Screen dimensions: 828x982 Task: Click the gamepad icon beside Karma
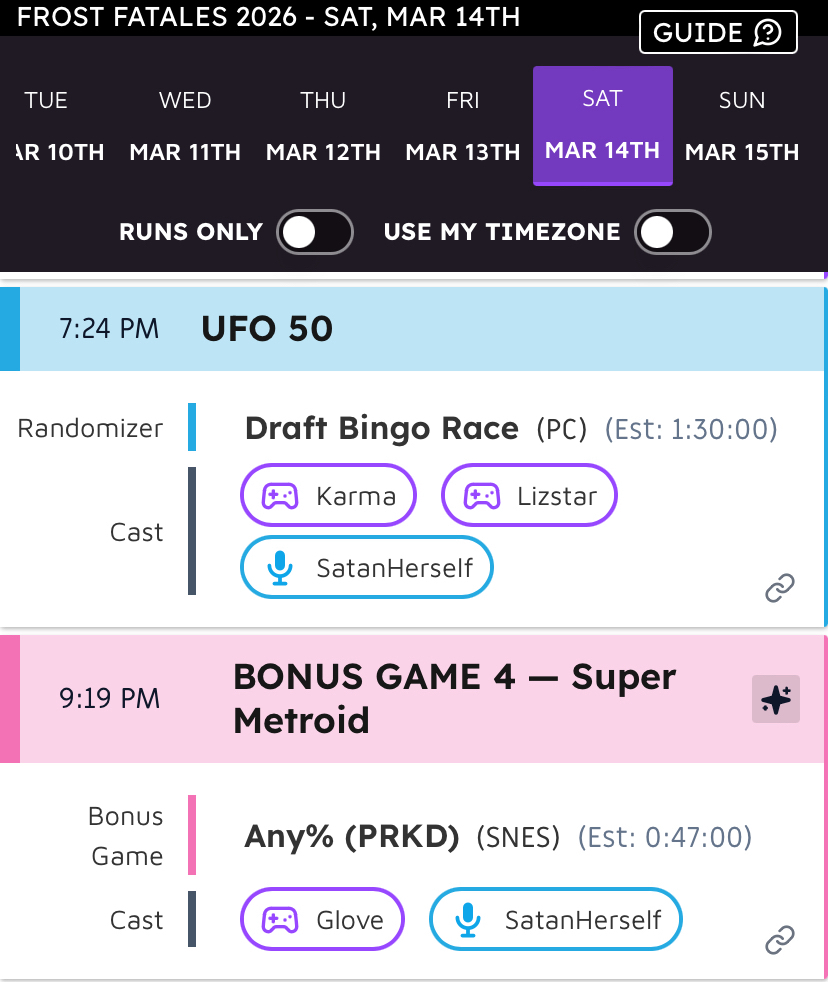point(280,496)
